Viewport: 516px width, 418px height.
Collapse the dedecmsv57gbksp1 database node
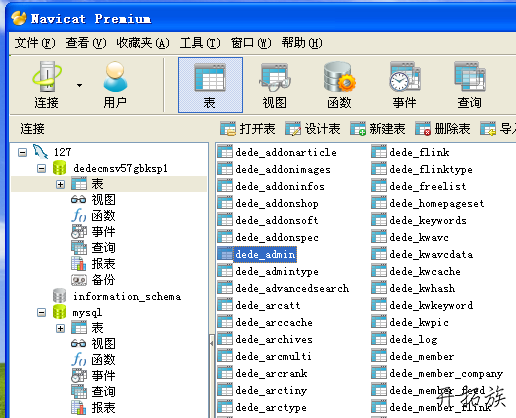click(41, 168)
